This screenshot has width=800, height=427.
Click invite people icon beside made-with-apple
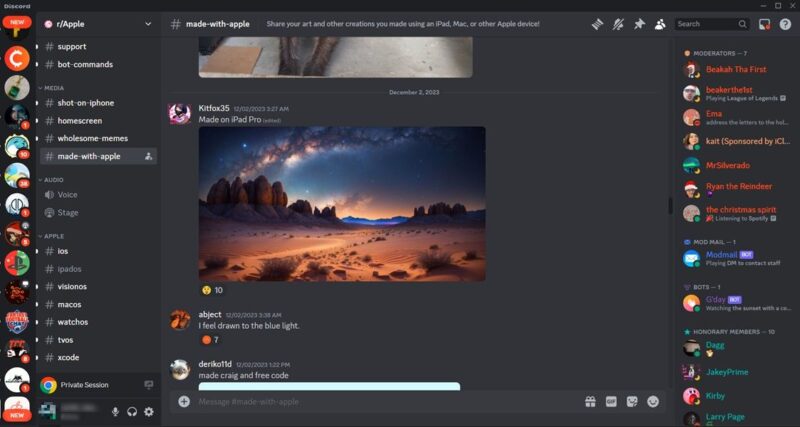coord(148,157)
